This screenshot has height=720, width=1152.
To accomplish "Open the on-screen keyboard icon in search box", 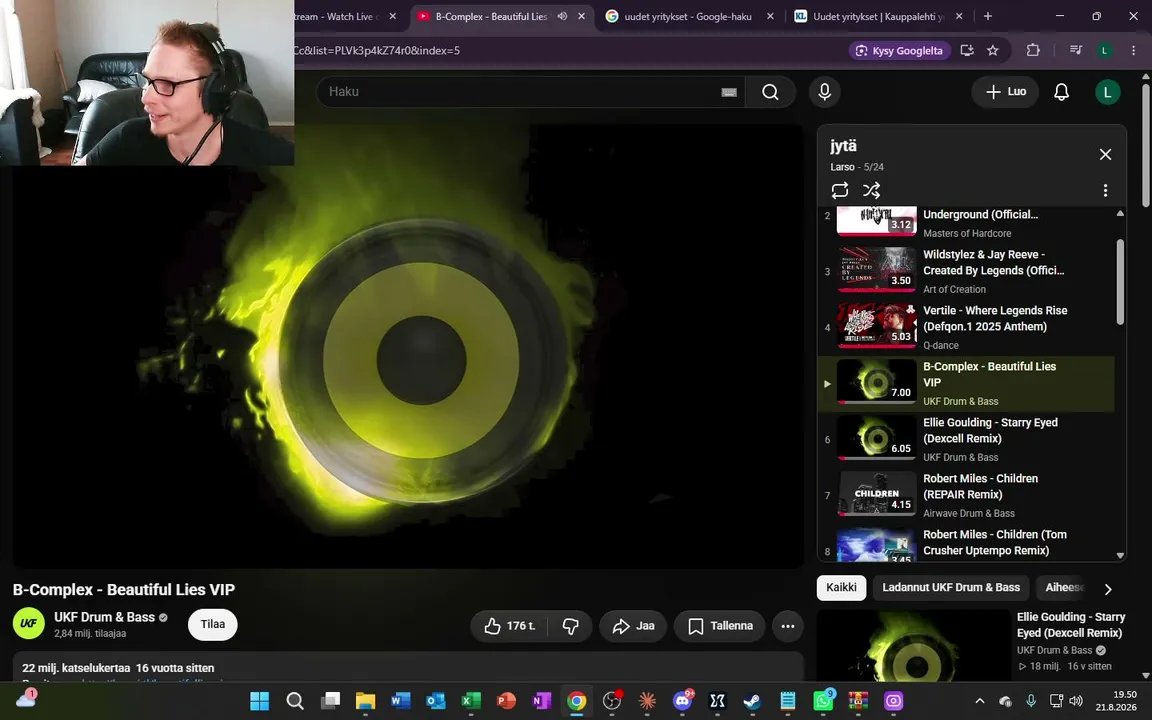I will (x=729, y=92).
